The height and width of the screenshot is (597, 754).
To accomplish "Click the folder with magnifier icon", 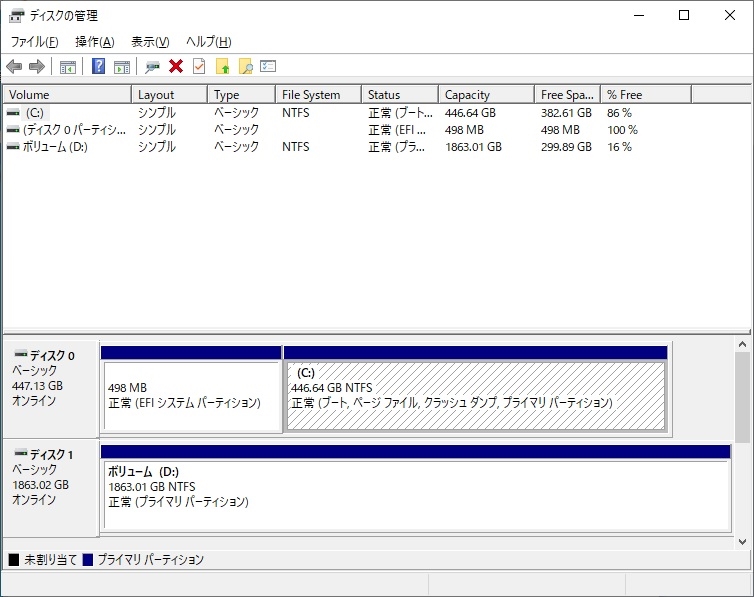I will pos(246,66).
